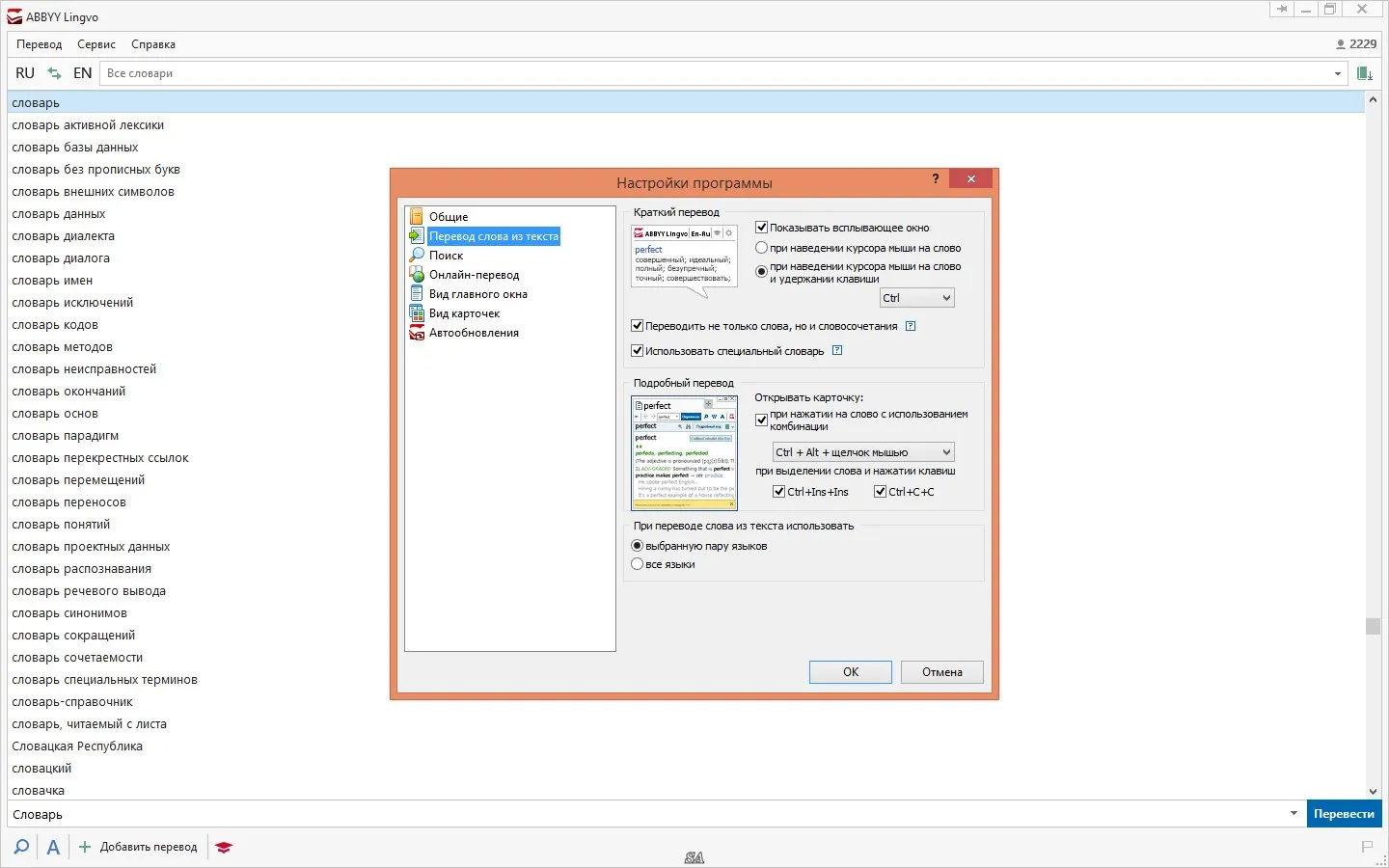Click the brief translation preview thumbnail

[x=684, y=260]
